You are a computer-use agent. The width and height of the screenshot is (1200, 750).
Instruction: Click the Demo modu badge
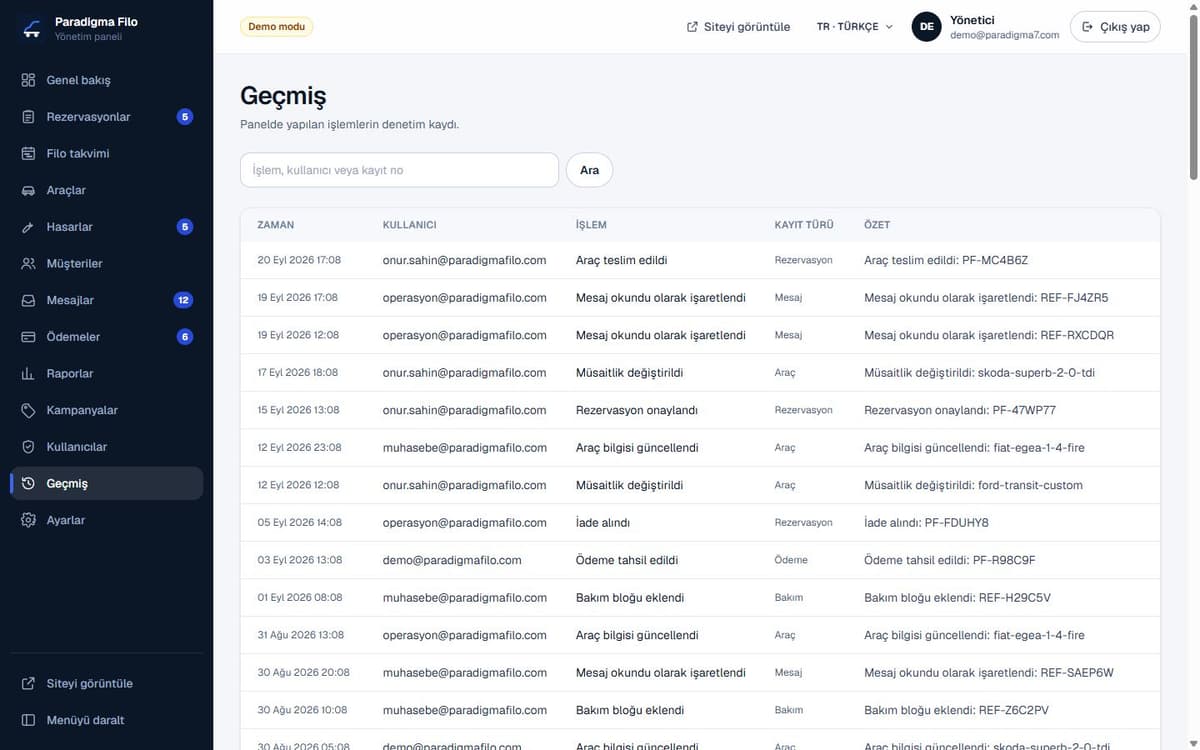[x=277, y=27]
